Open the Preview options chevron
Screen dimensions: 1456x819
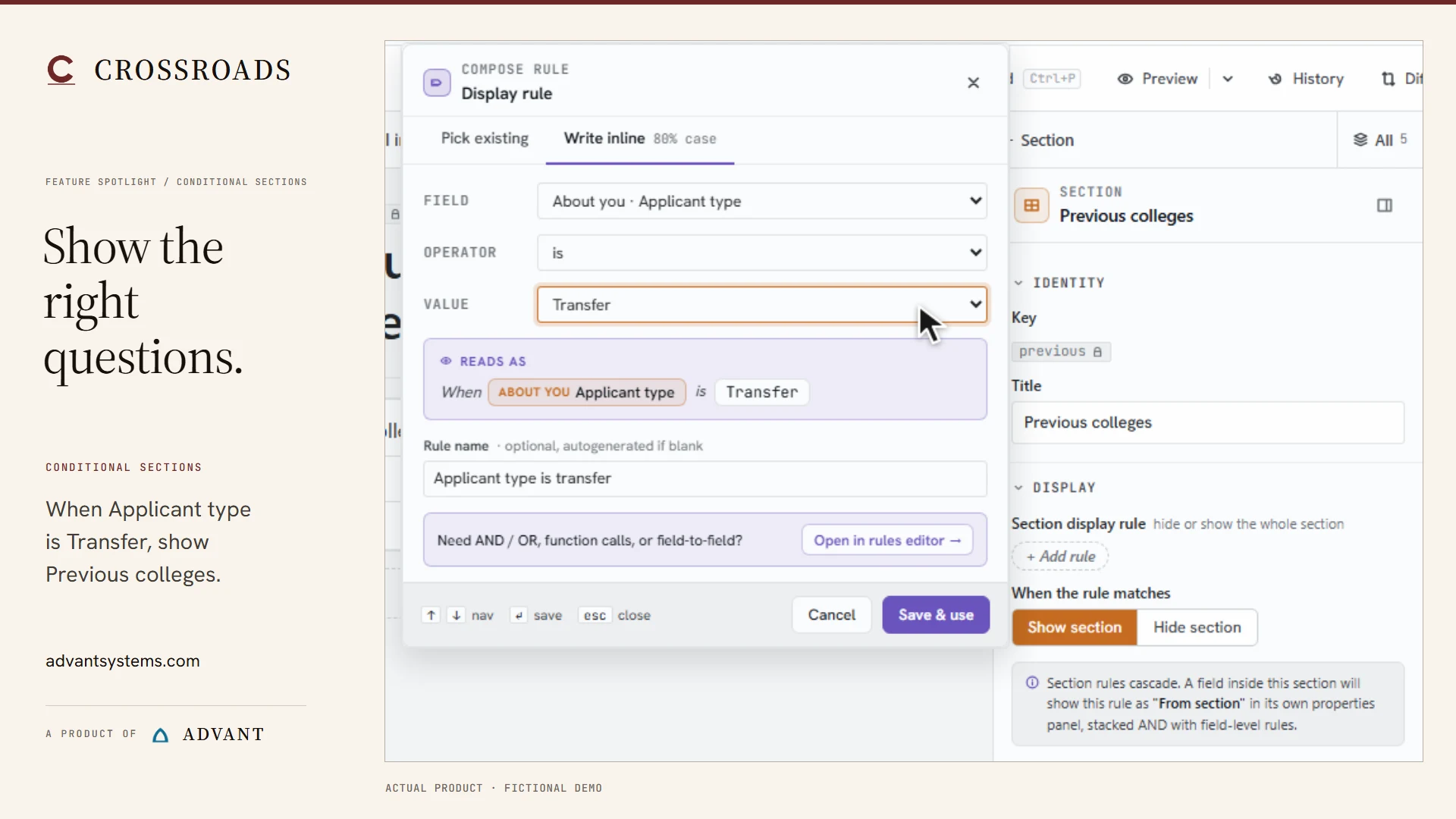click(1228, 79)
